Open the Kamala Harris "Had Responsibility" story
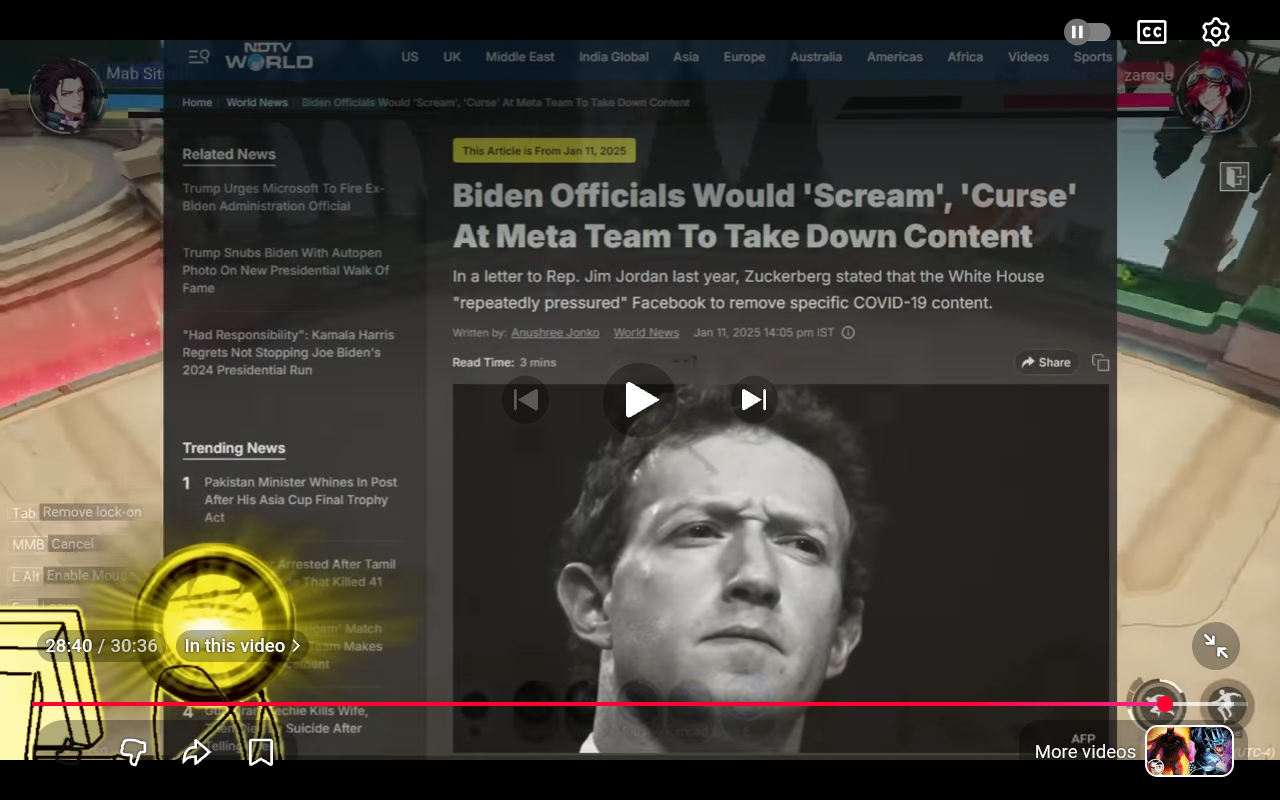Screen dimensions: 1280x800 [288, 352]
